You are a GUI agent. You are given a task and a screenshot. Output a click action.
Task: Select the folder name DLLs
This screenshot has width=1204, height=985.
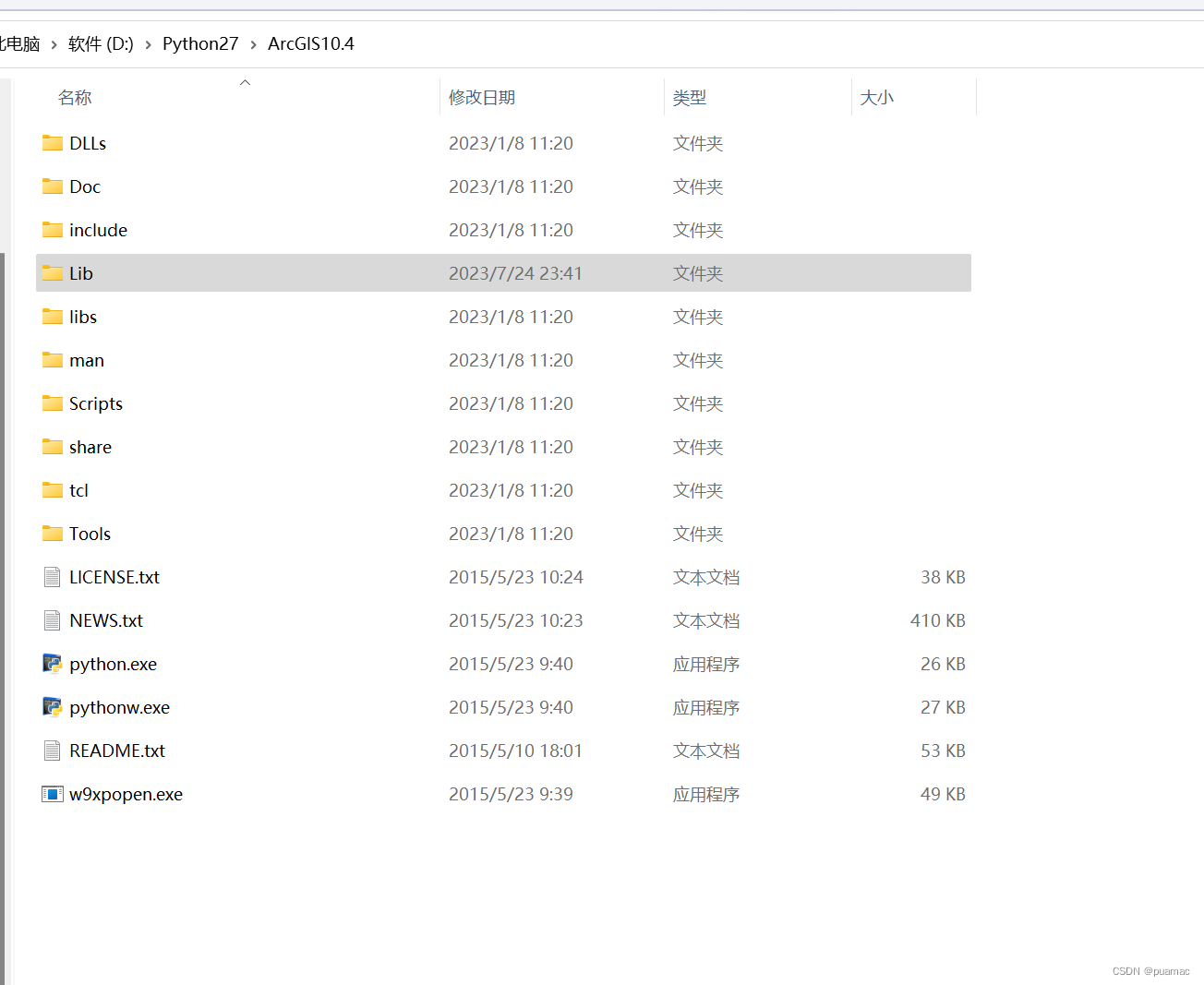pos(88,143)
